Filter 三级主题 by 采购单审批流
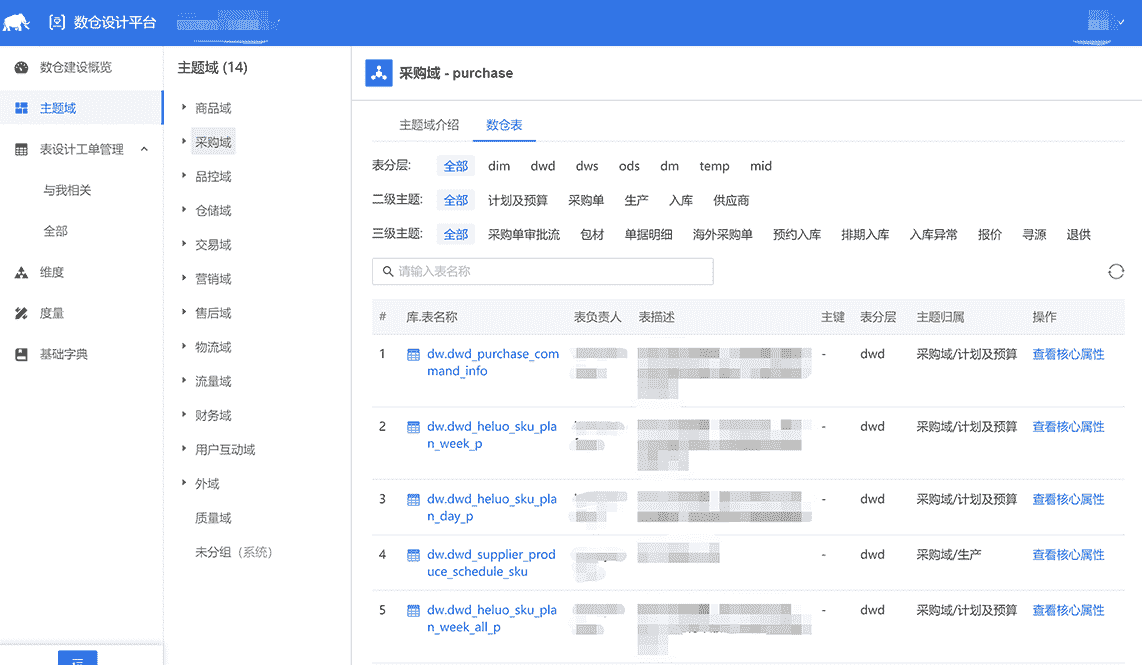This screenshot has height=665, width=1142. 524,235
